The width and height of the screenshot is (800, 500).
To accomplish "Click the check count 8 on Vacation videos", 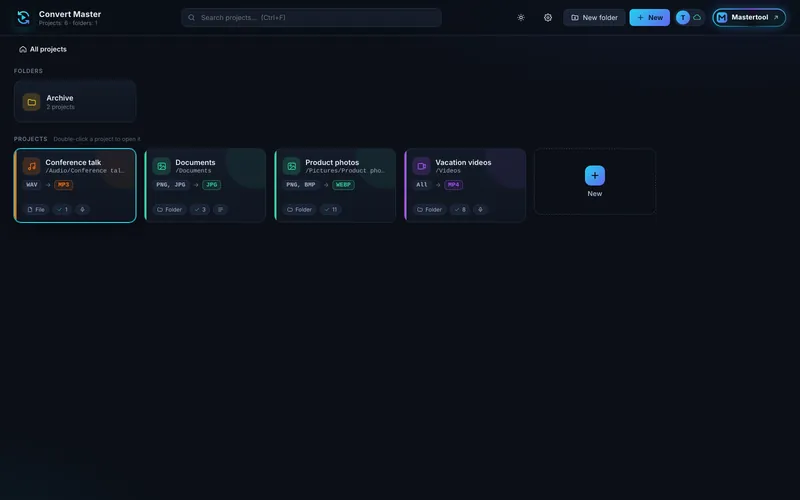I will coord(460,210).
